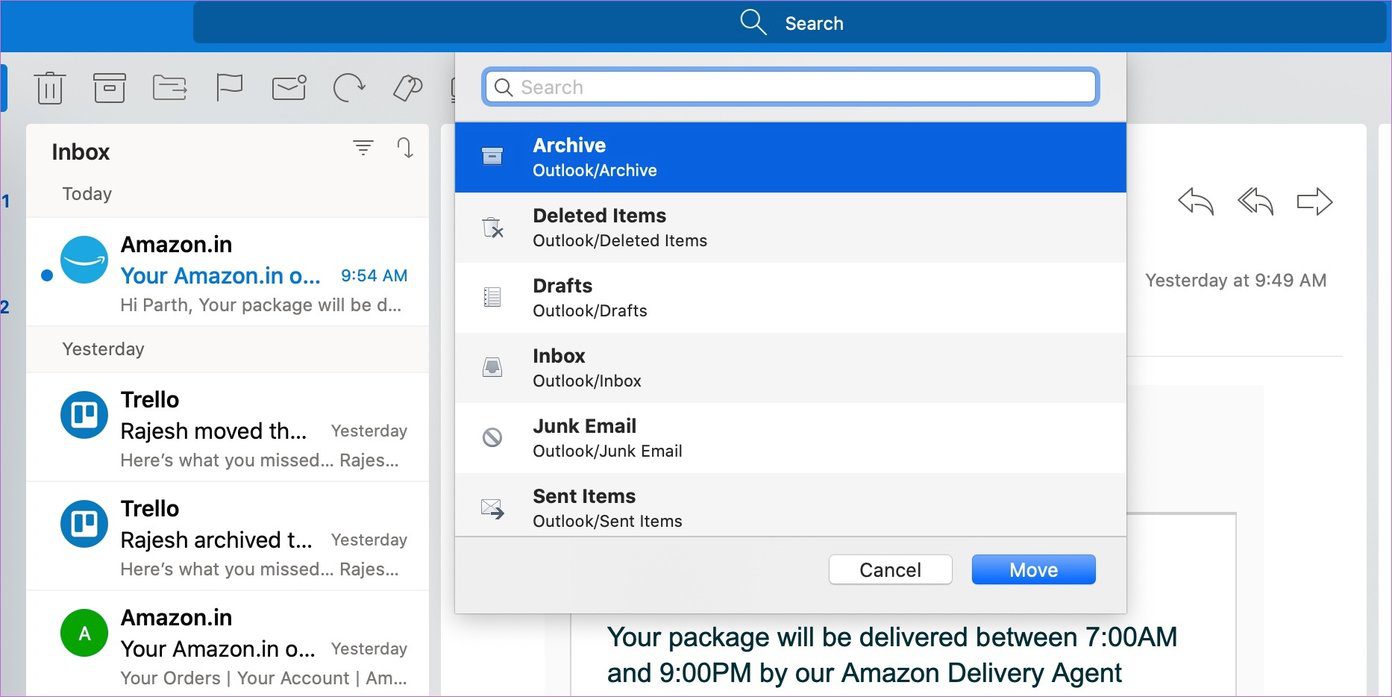
Task: Delete the message using the trash icon
Action: pos(50,88)
